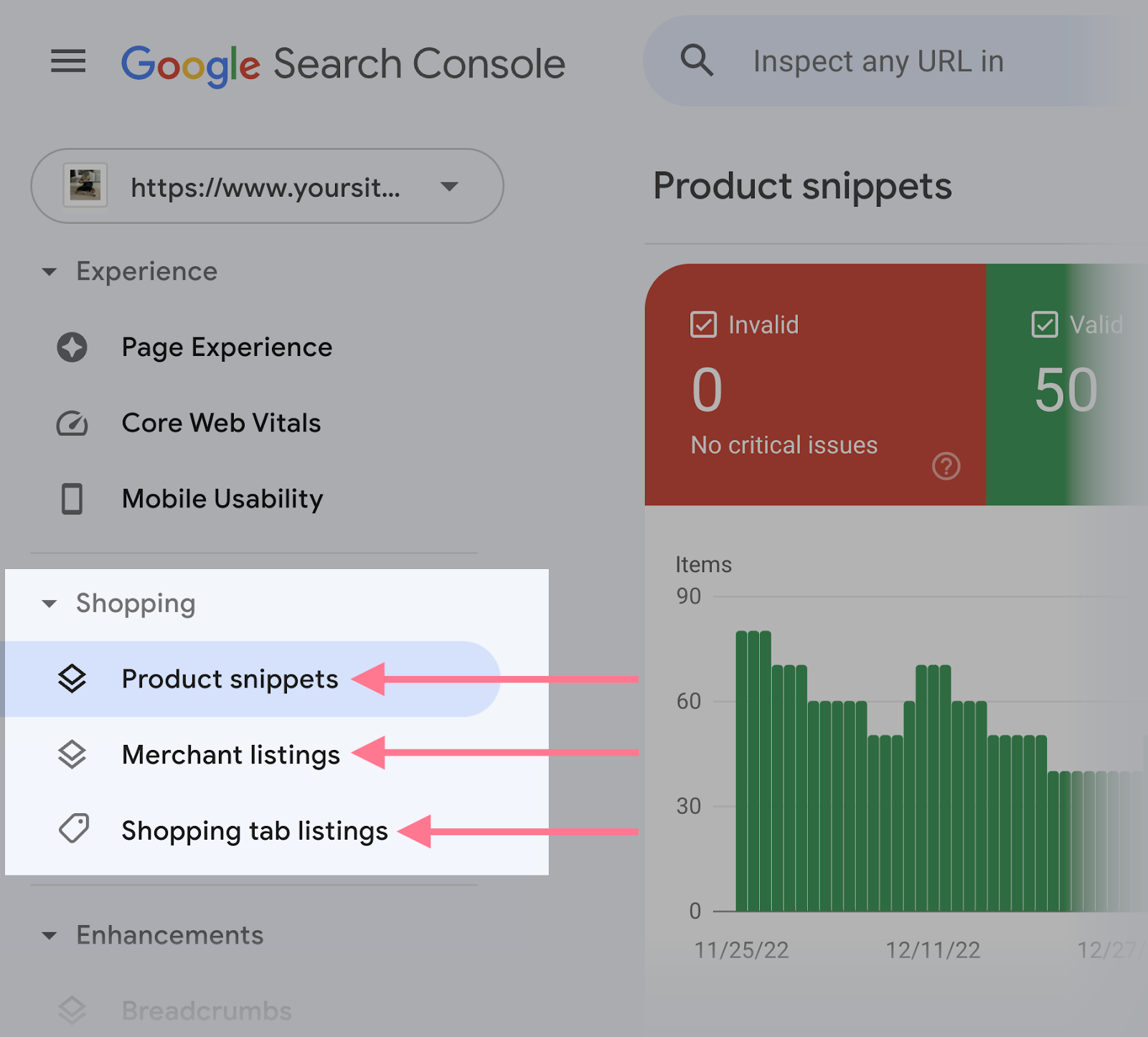Collapse the Experience section
Viewport: 1148px width, 1037px height.
49,271
